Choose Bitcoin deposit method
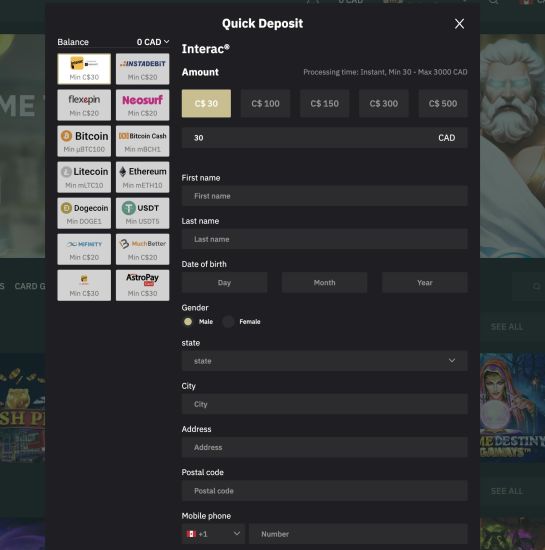Image resolution: width=545 pixels, height=550 pixels. click(84, 141)
